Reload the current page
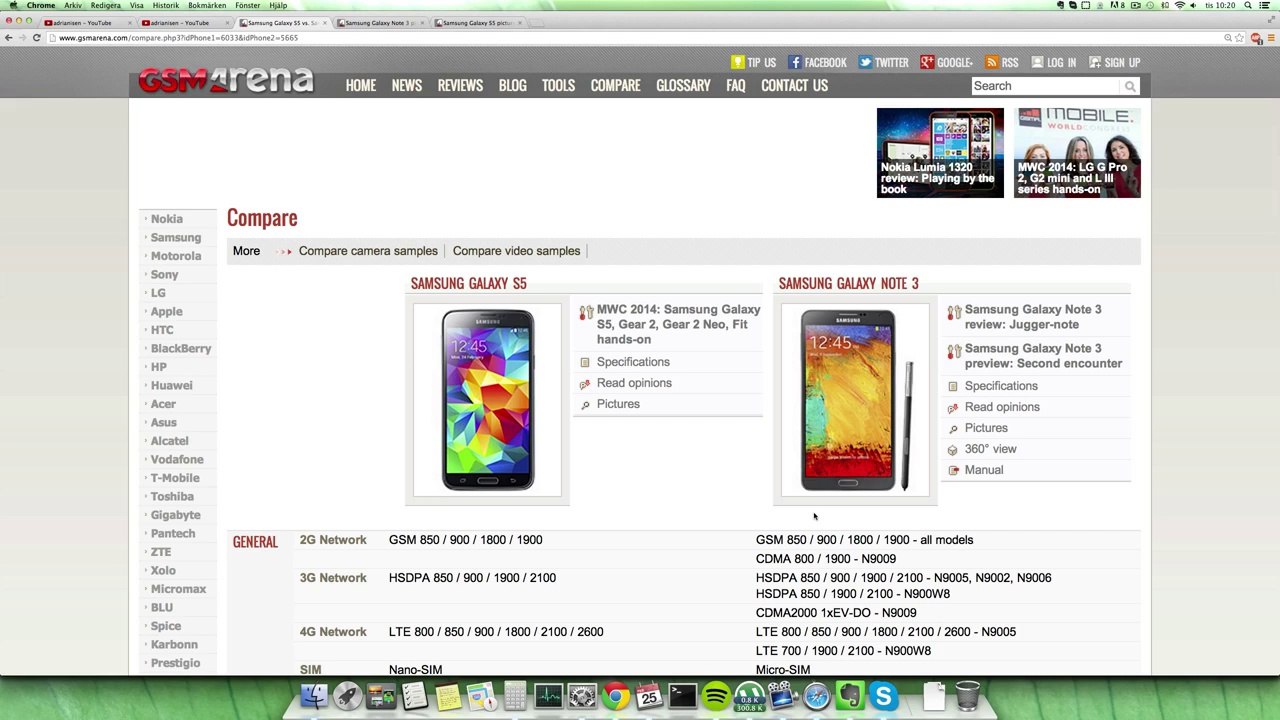Viewport: 1280px width, 720px height. coord(36,38)
